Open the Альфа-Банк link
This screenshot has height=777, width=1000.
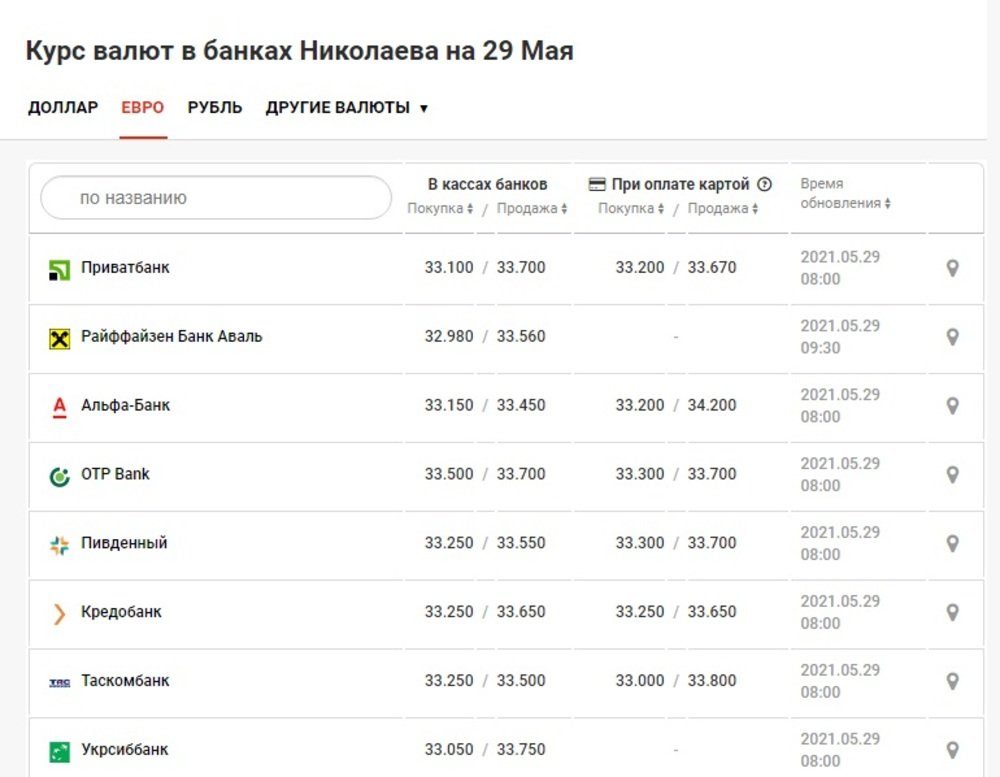pyautogui.click(x=126, y=405)
